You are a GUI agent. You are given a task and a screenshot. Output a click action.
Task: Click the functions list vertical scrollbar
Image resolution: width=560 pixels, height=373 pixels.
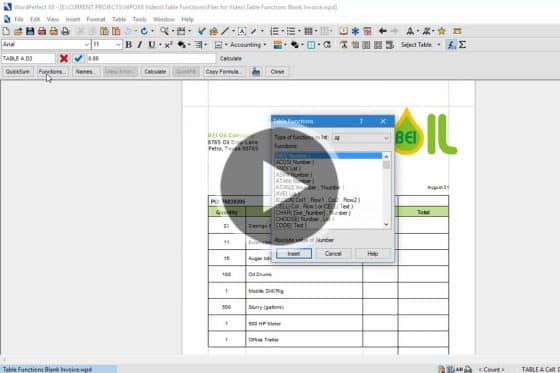386,191
